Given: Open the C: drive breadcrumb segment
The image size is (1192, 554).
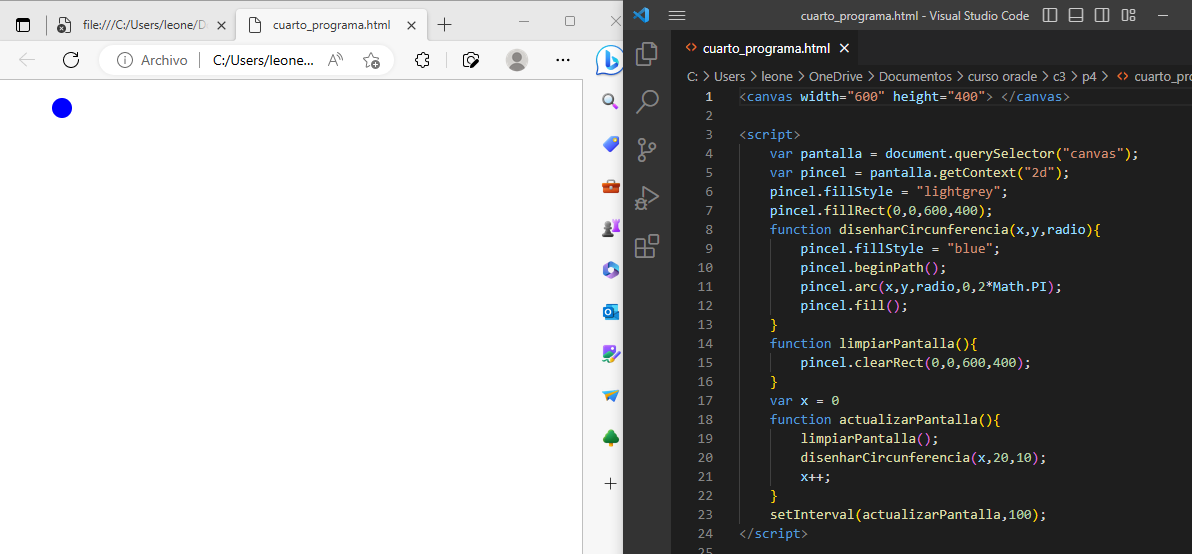Looking at the screenshot, I should coord(693,76).
